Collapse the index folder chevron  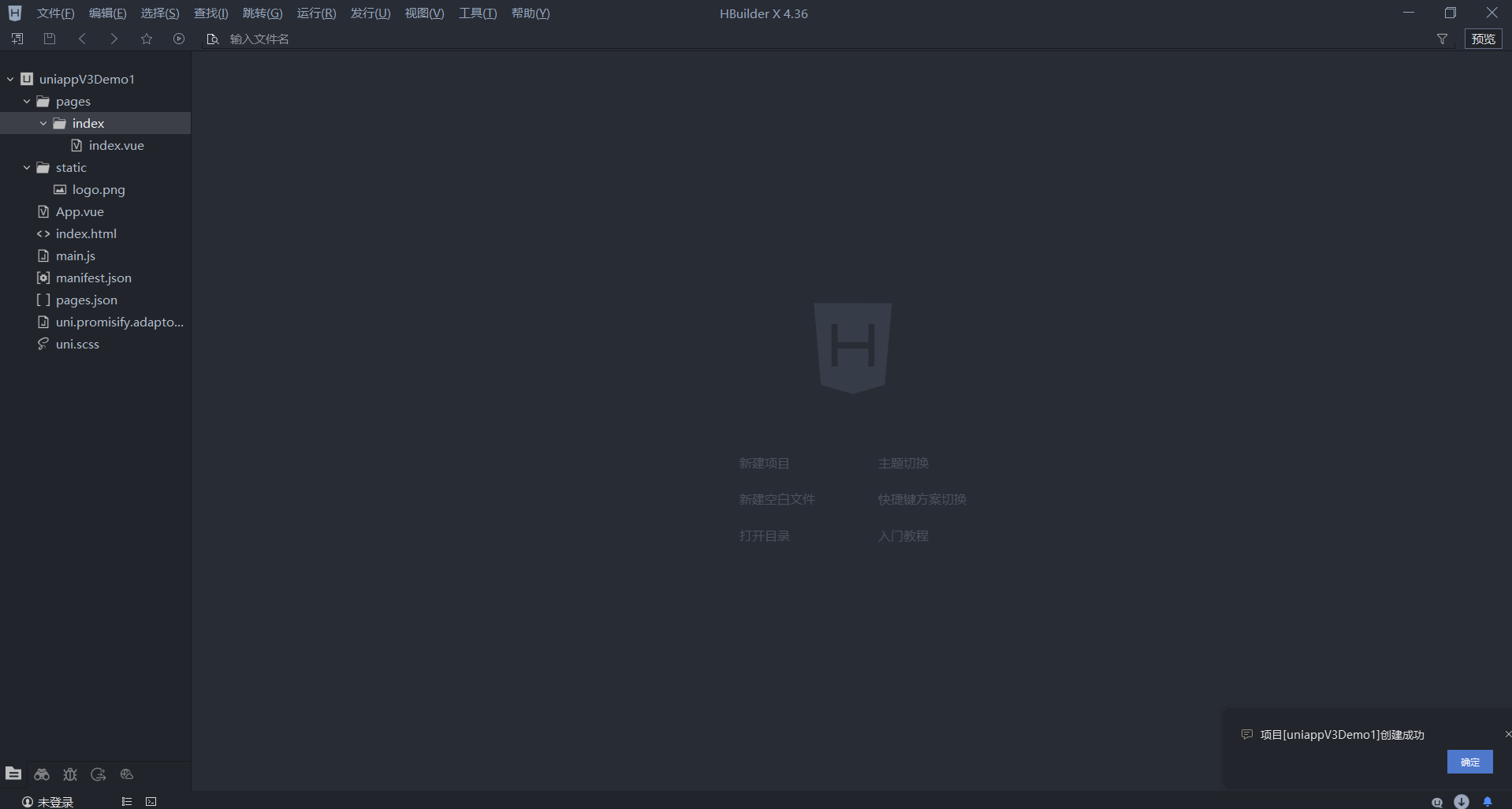click(x=43, y=123)
